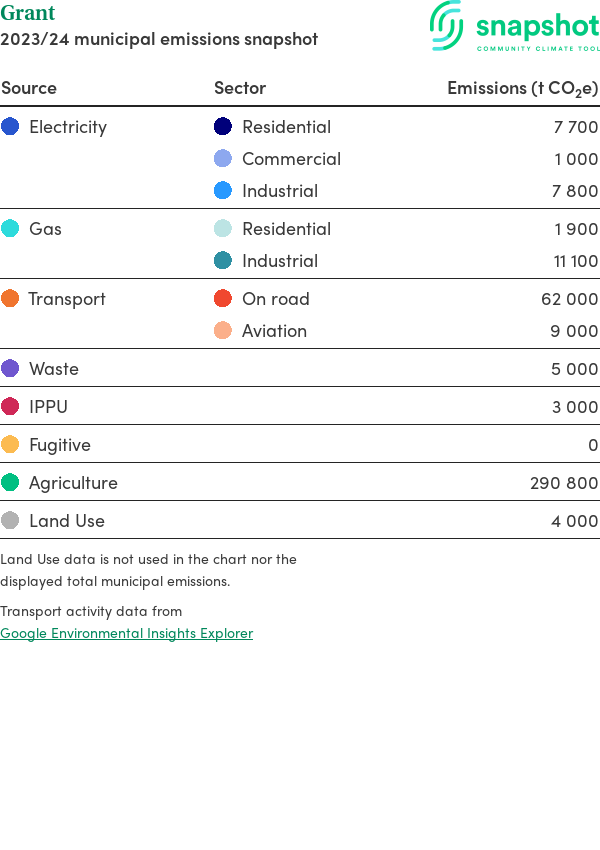
Task: Click the peach Aviation sector dot
Action: click(223, 331)
